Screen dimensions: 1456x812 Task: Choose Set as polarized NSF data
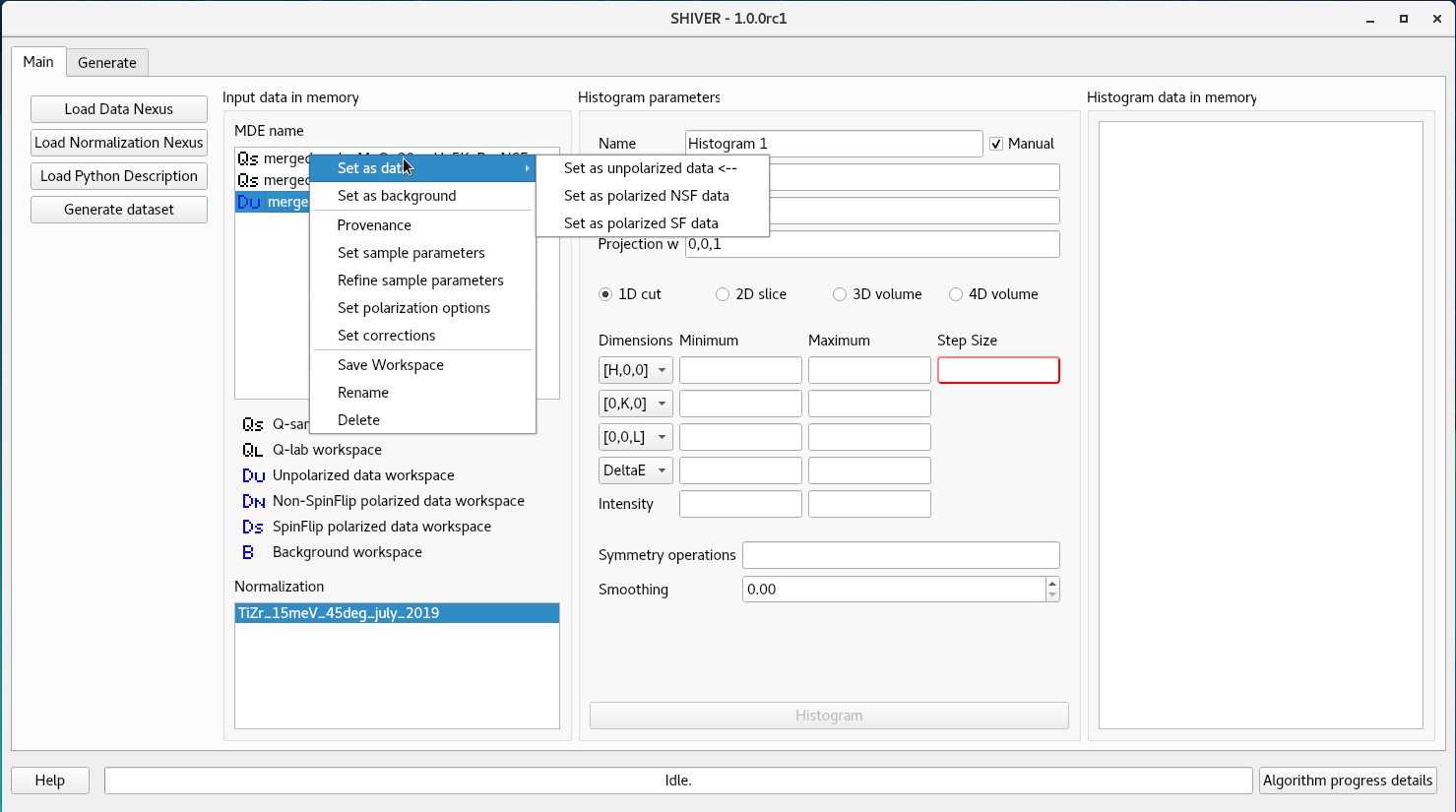[x=647, y=196]
